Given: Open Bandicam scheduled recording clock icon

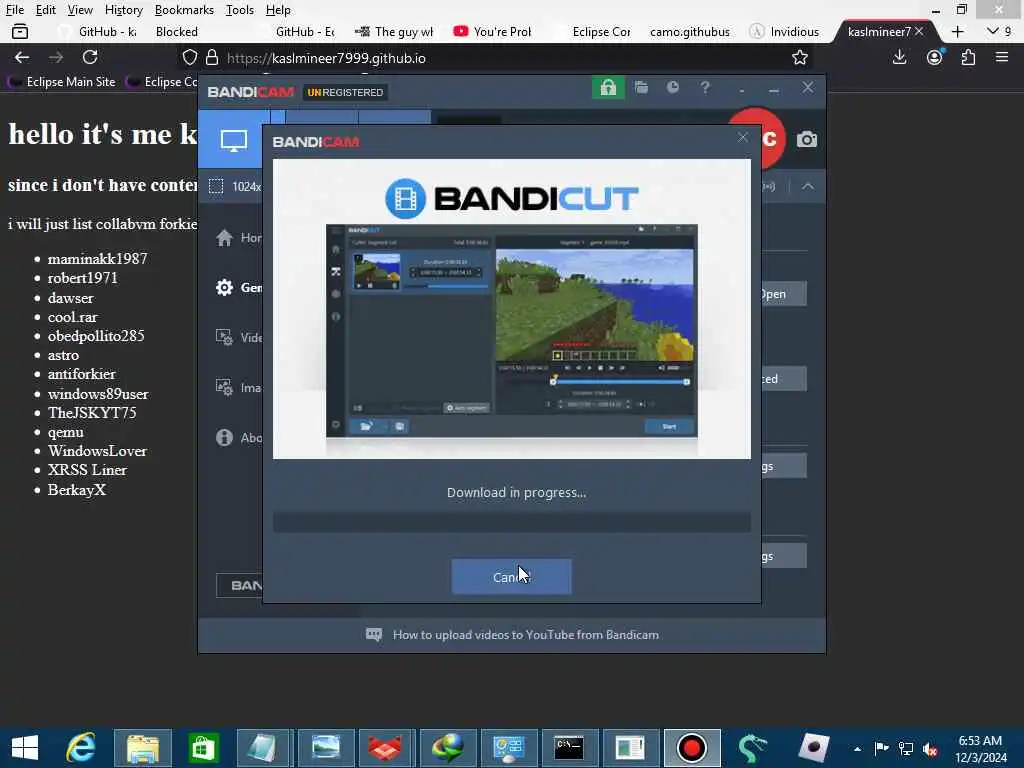Looking at the screenshot, I should point(673,88).
